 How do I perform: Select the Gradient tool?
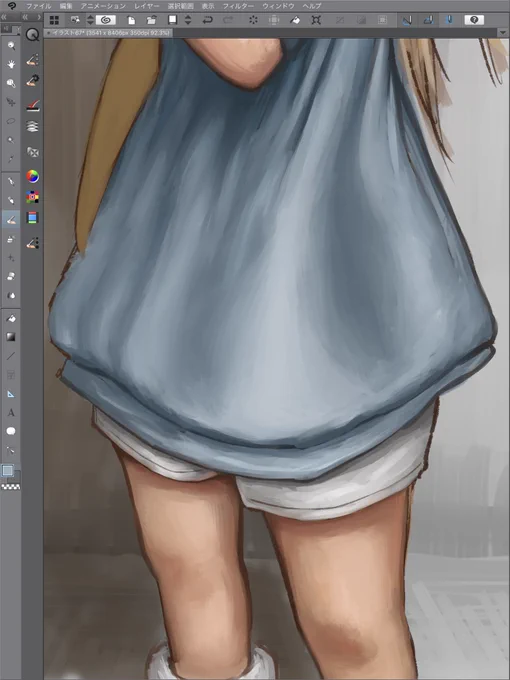tap(11, 337)
